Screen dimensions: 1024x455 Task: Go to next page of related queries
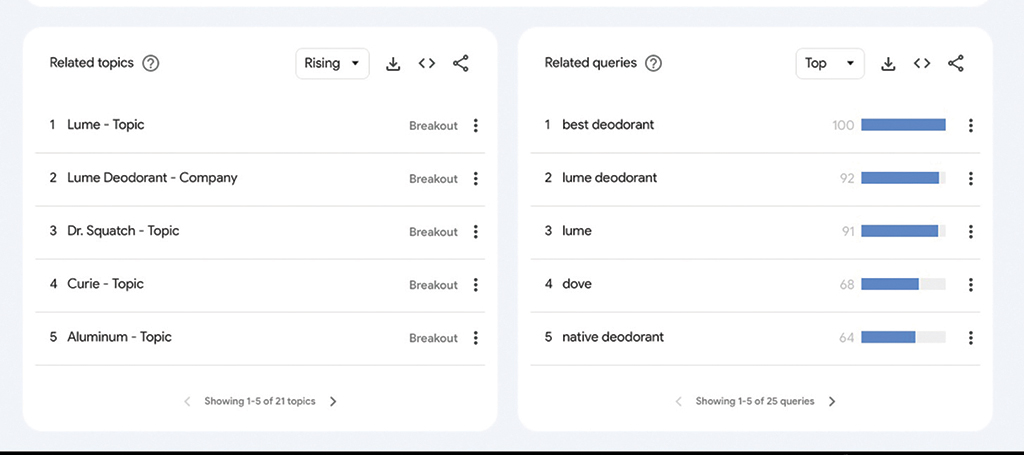click(832, 402)
